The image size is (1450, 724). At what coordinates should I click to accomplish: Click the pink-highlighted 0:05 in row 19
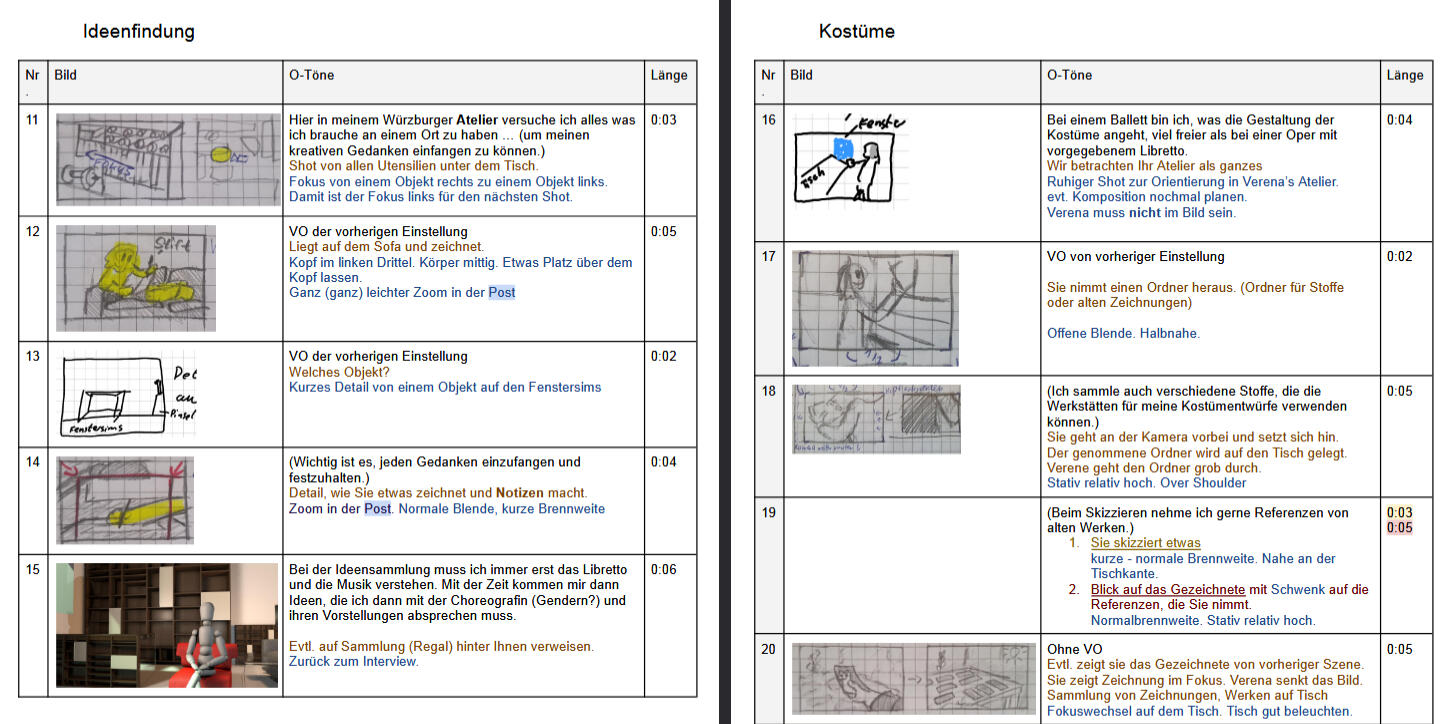pos(1399,528)
